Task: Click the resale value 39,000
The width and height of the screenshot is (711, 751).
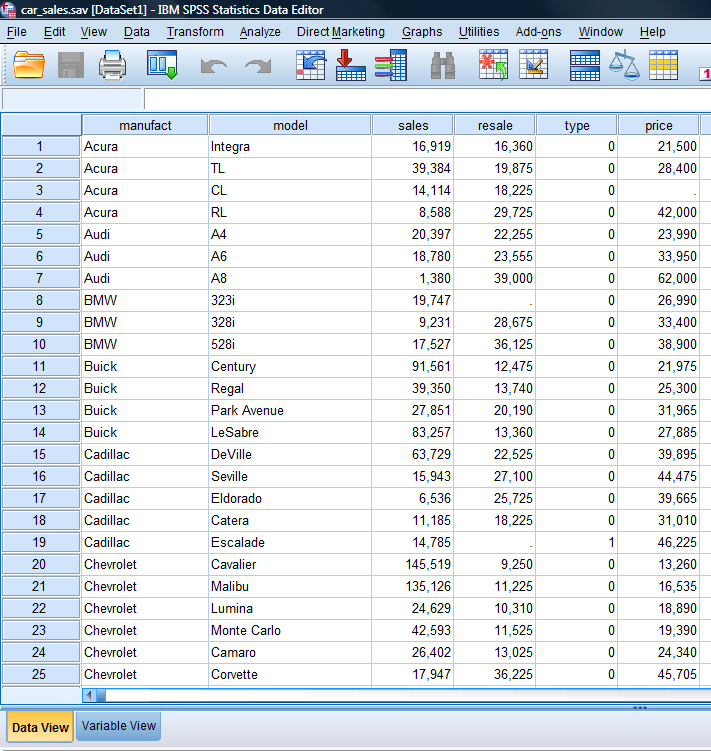Action: 494,278
